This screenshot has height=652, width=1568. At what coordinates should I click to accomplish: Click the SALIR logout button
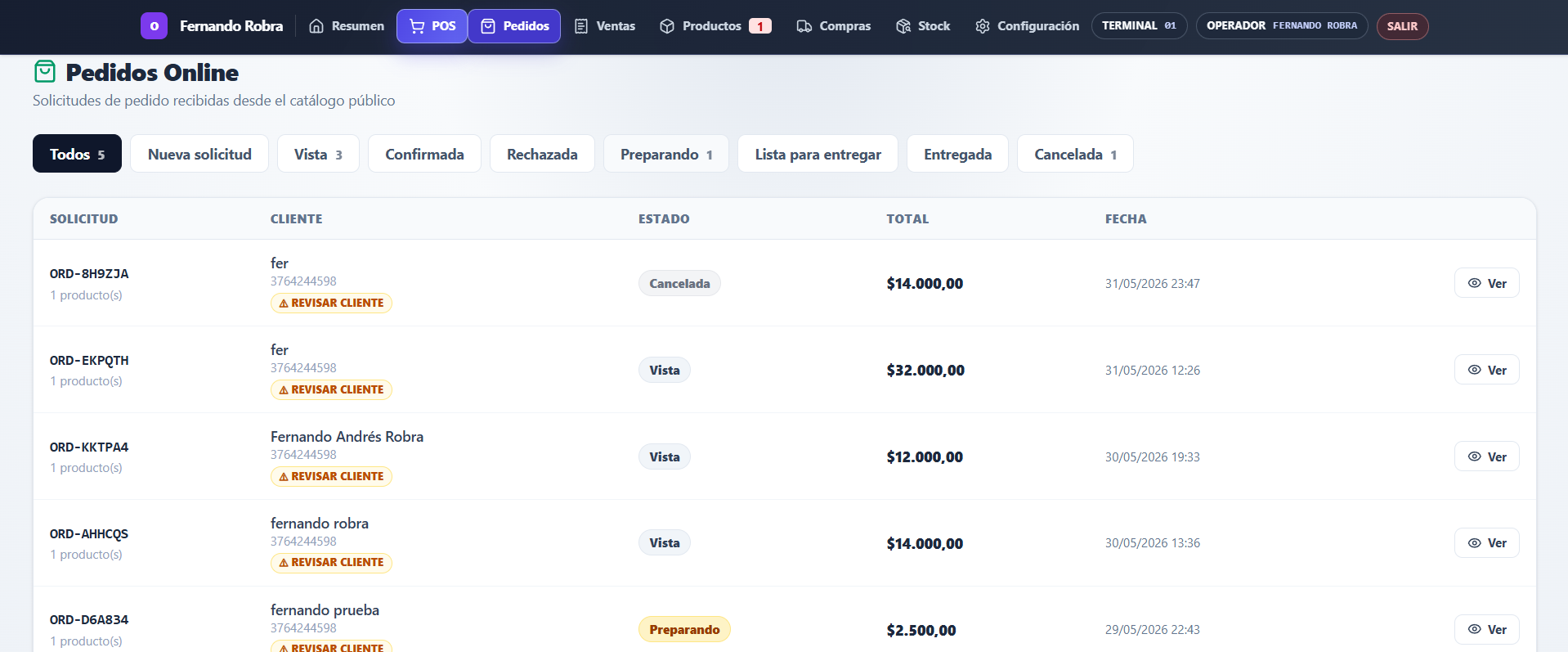tap(1402, 26)
